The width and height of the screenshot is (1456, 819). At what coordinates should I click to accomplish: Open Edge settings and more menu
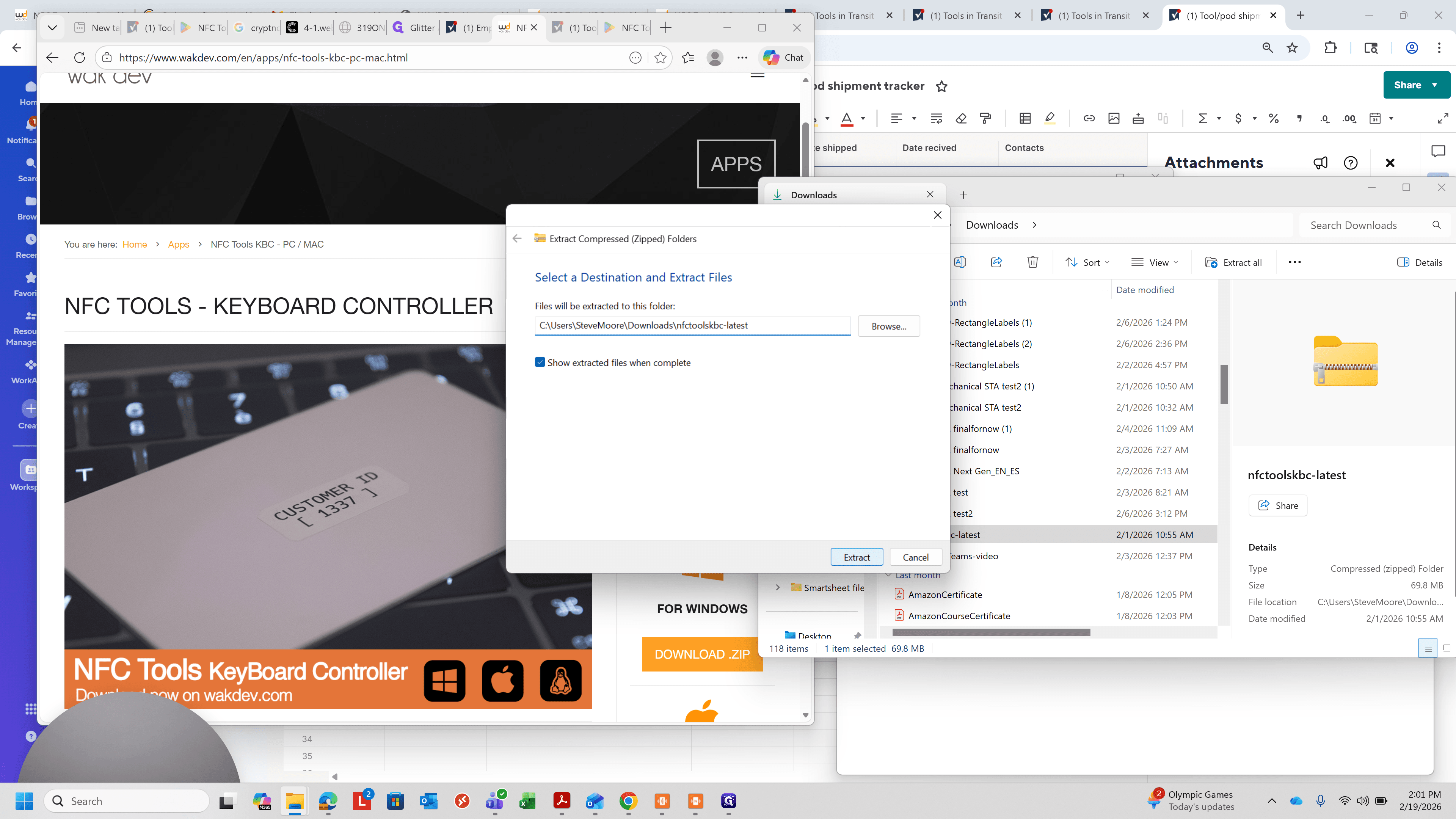(742, 58)
